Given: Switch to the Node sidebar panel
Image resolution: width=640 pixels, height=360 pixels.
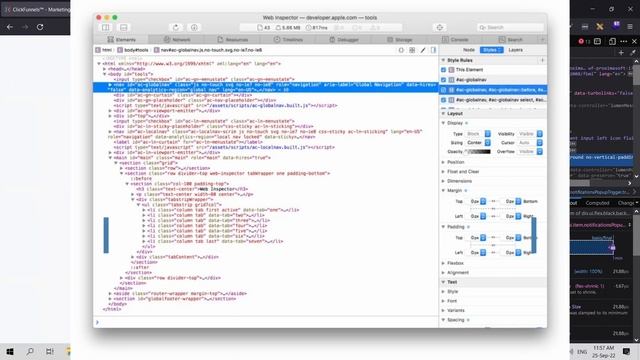Looking at the screenshot, I should coord(469,50).
